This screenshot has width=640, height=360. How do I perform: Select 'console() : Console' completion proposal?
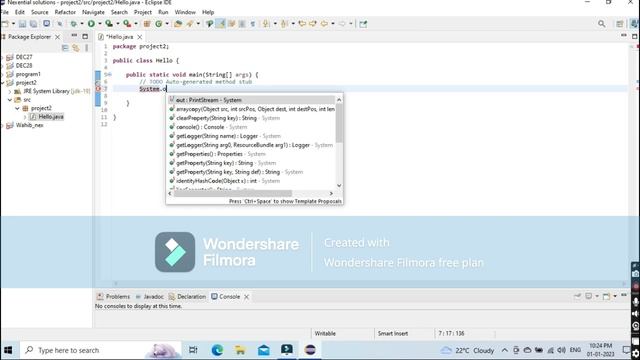tap(251, 127)
